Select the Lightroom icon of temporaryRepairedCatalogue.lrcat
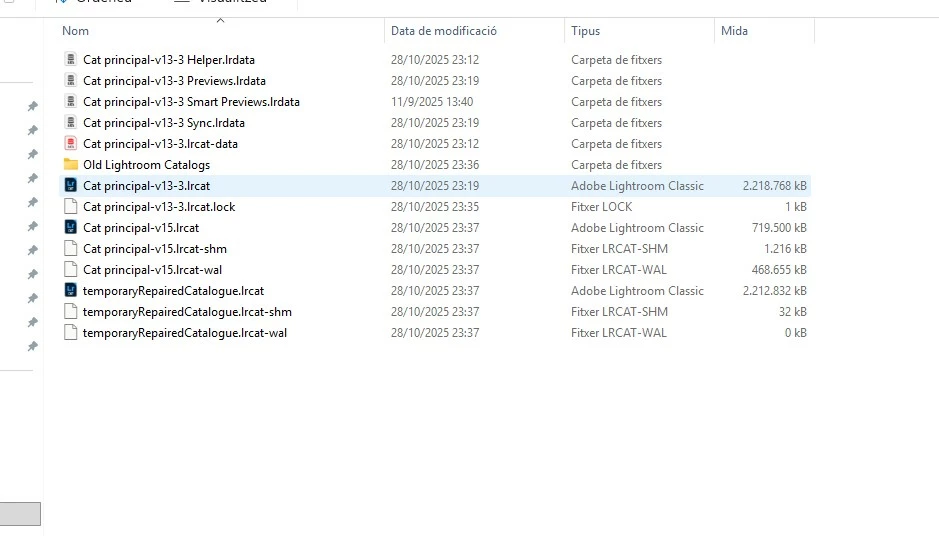 pos(71,290)
